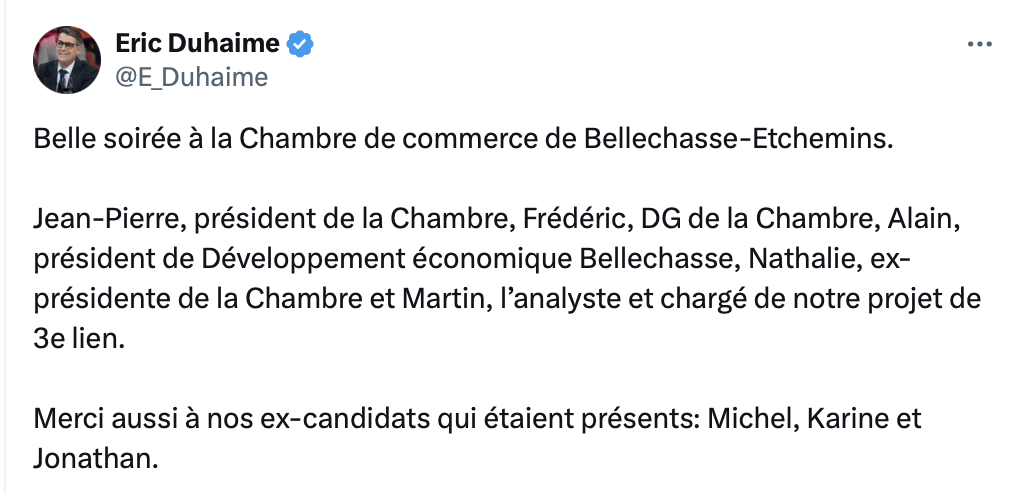Image resolution: width=1020 pixels, height=494 pixels.
Task: Click the name "Frédéric" in the tweet
Action: pos(574,219)
